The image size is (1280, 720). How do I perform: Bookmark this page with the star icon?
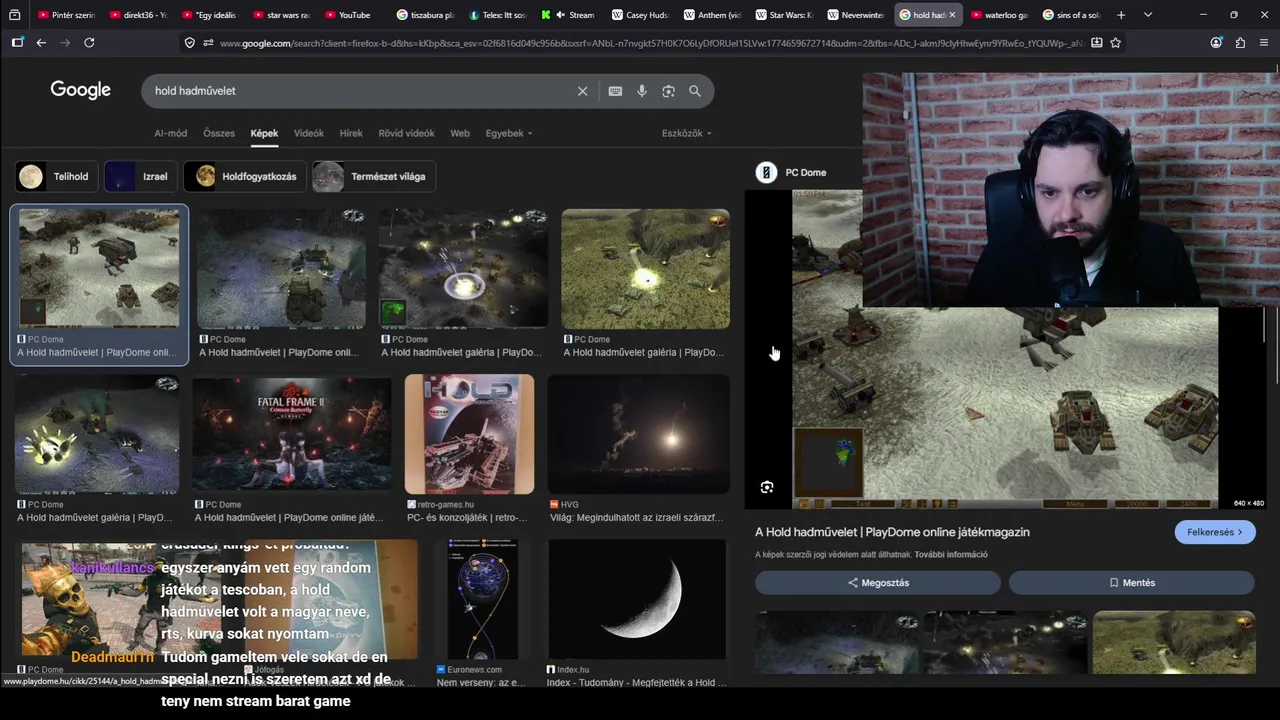pyautogui.click(x=1116, y=43)
